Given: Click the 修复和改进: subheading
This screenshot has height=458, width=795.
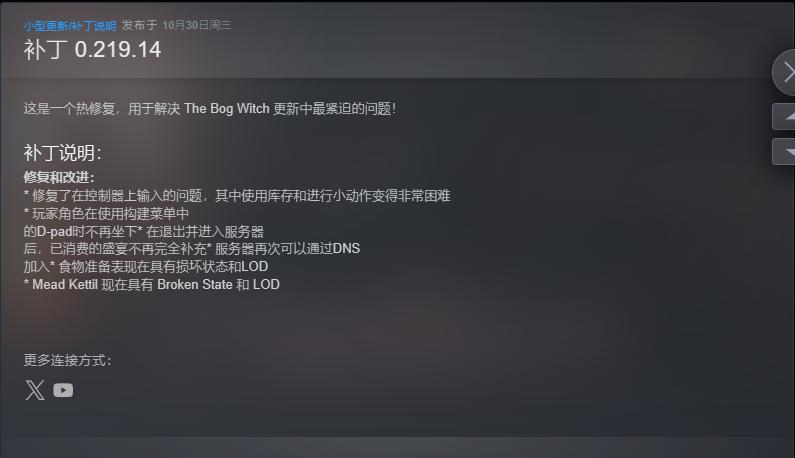Looking at the screenshot, I should (59, 177).
